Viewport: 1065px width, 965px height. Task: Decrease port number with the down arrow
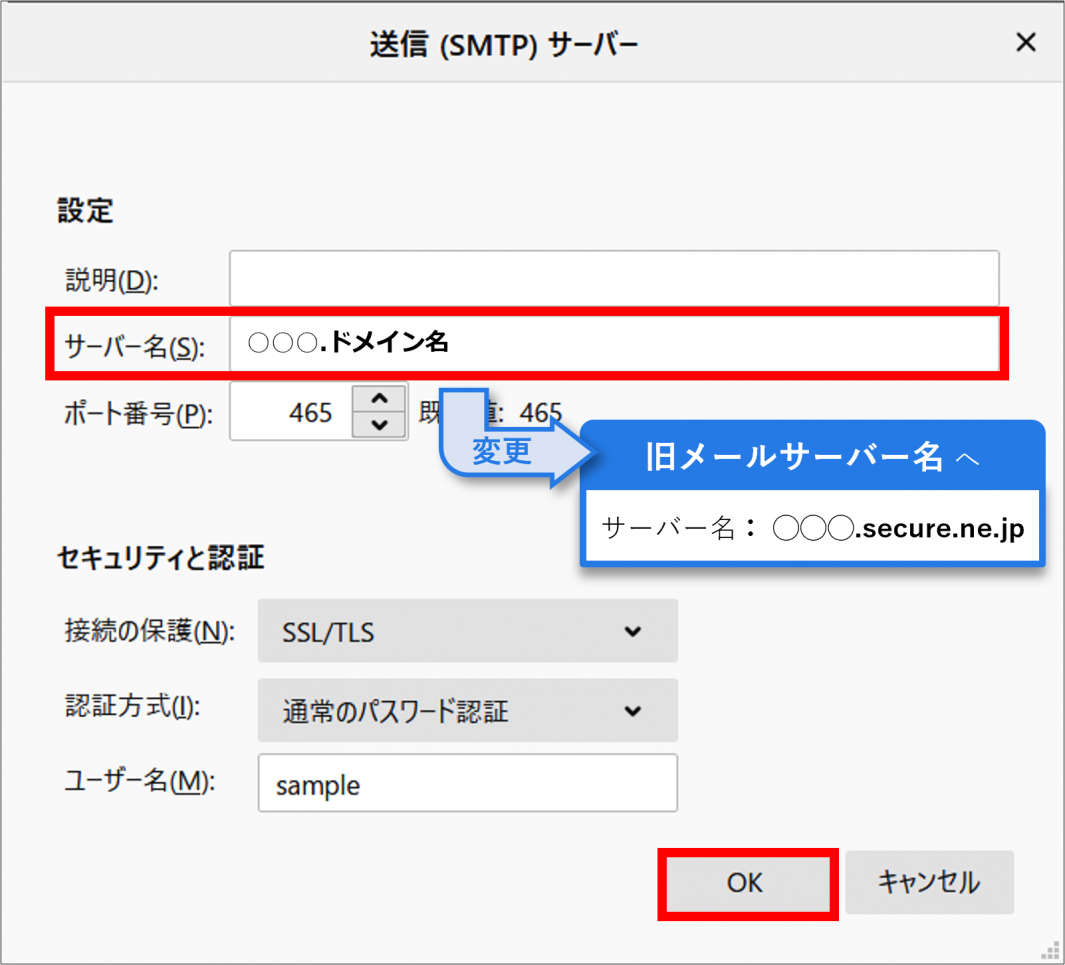[379, 425]
